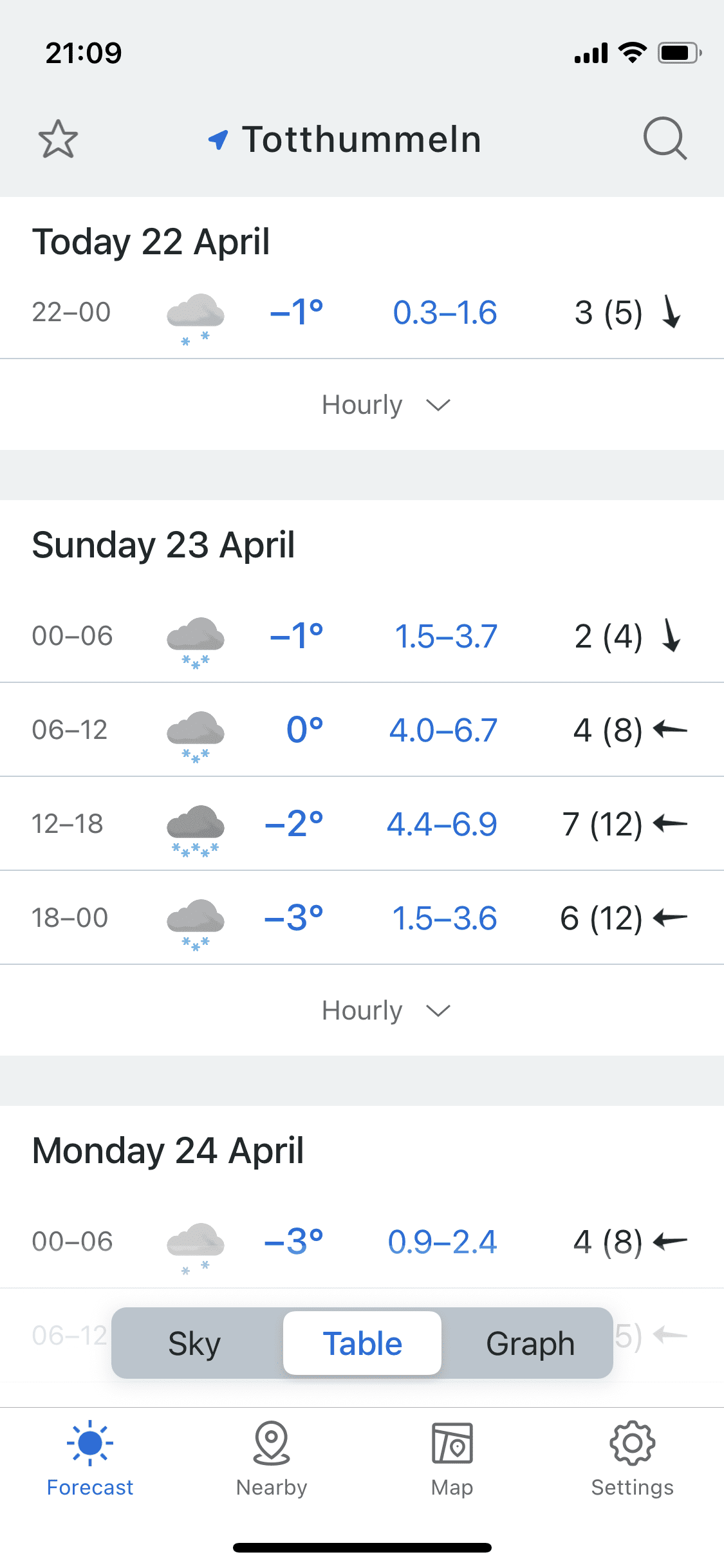Select the Monday 00–06 forecast row
This screenshot has height=1568, width=724.
pyautogui.click(x=362, y=1241)
